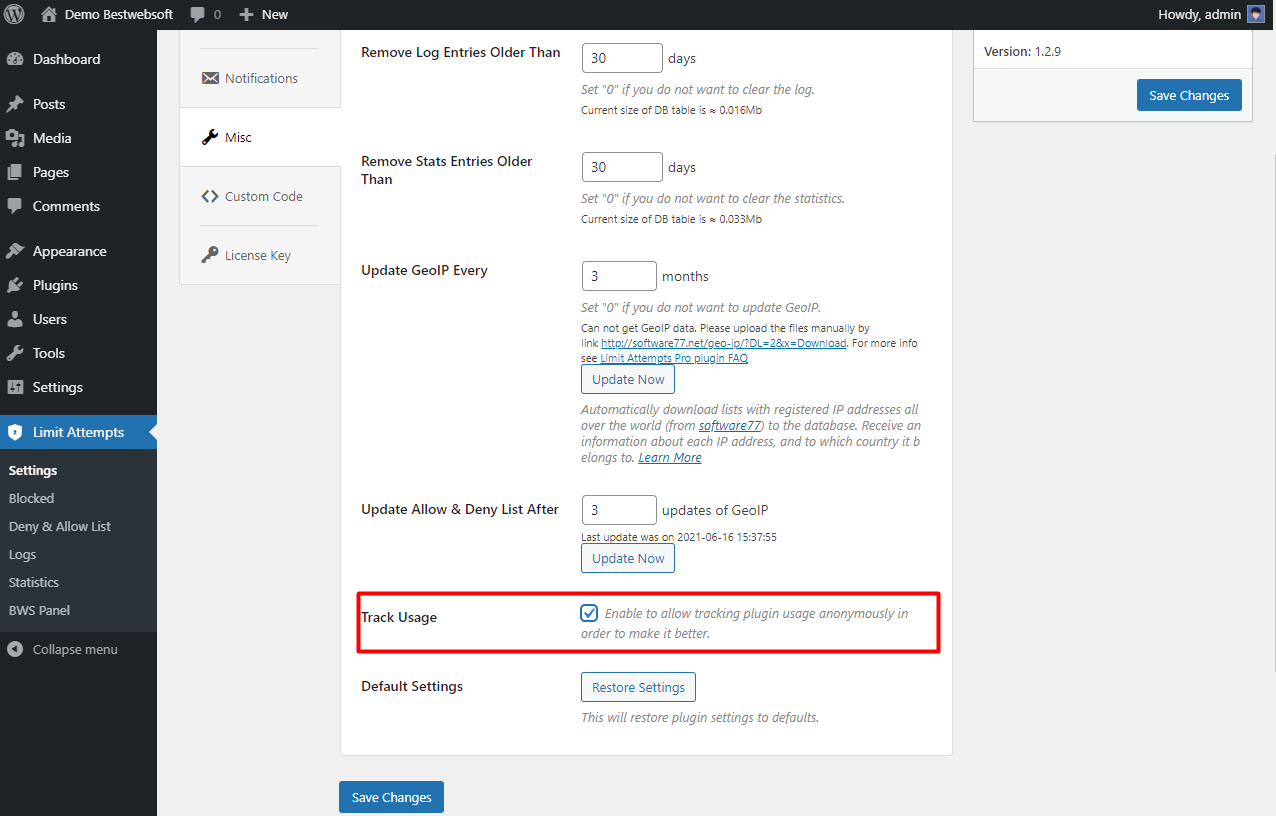Viewport: 1276px width, 816px height.
Task: Click the admin avatar thumbnail
Action: pos(1256,14)
